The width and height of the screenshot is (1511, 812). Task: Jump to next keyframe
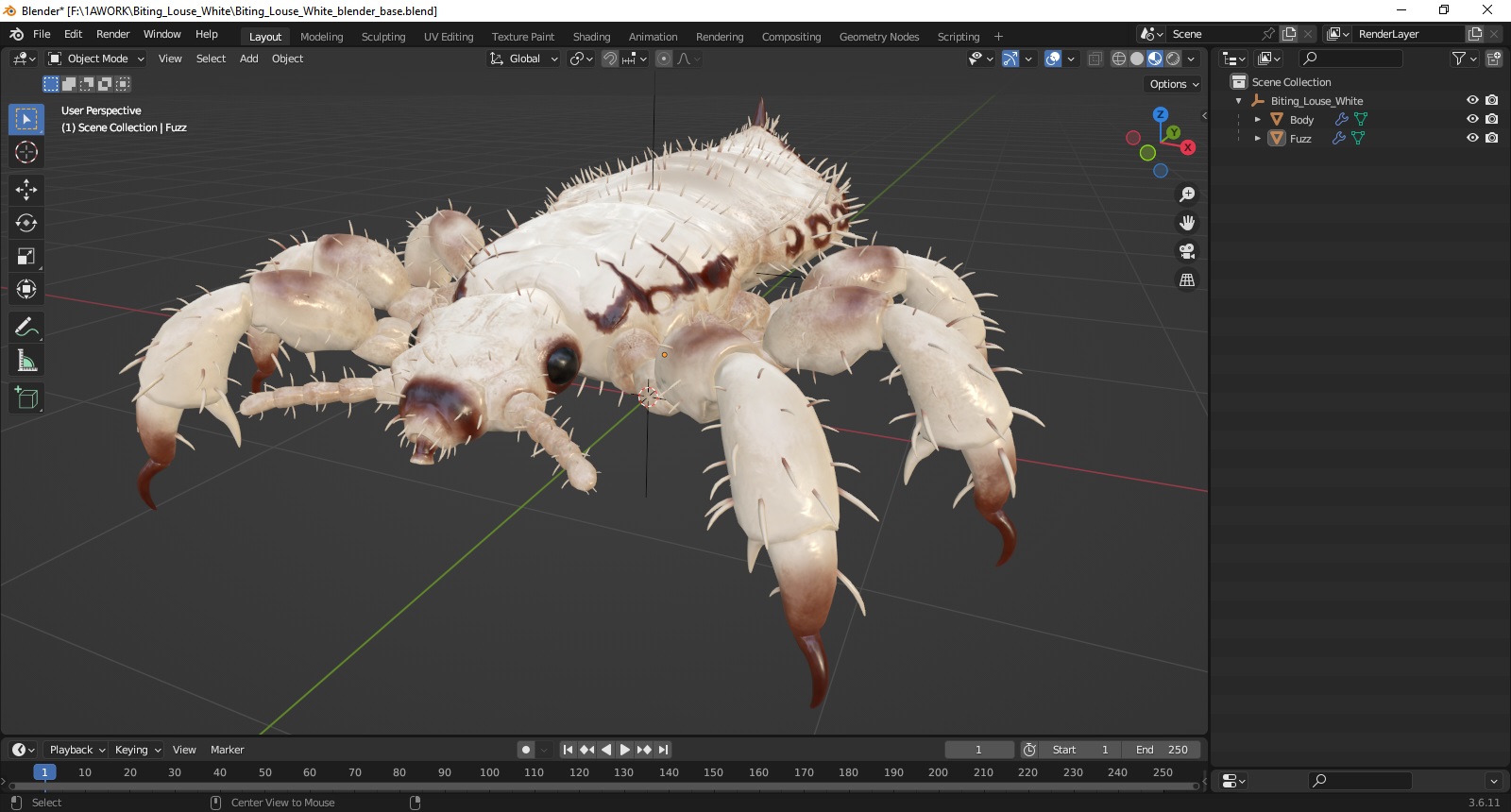[644, 750]
